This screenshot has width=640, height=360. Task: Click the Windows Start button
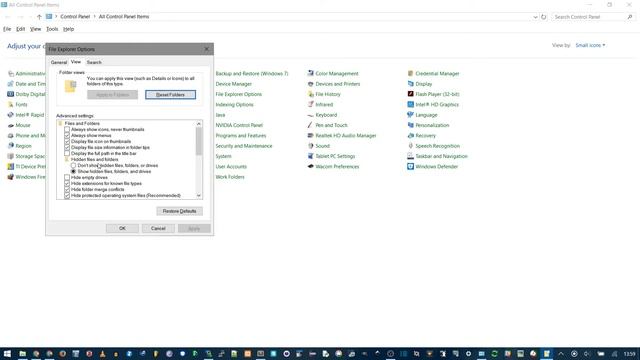(x=7, y=353)
